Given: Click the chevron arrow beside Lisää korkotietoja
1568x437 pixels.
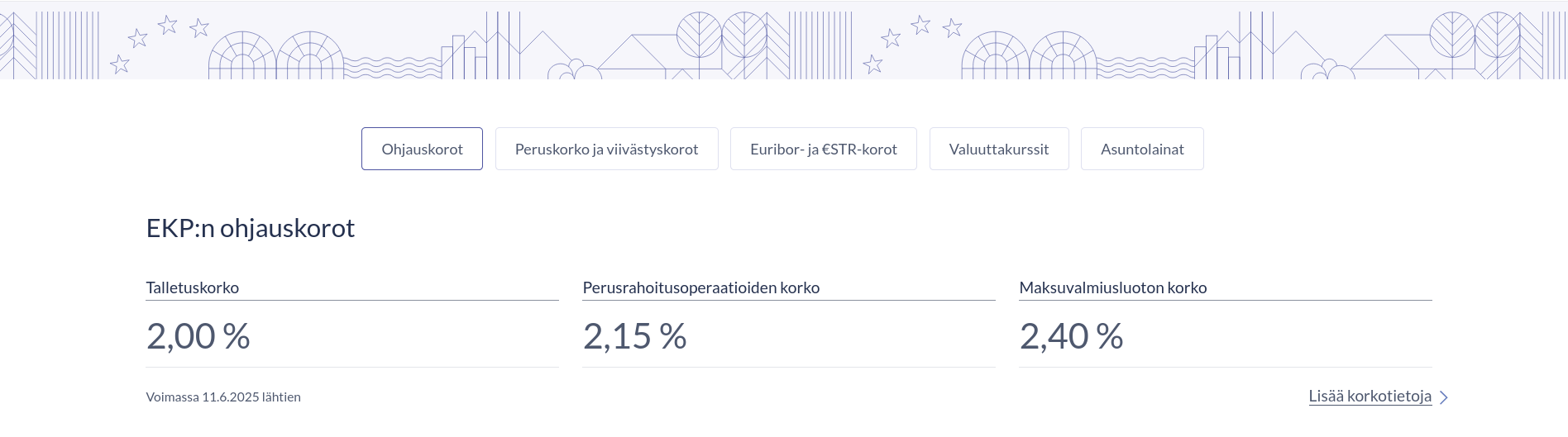Looking at the screenshot, I should coord(1444,397).
